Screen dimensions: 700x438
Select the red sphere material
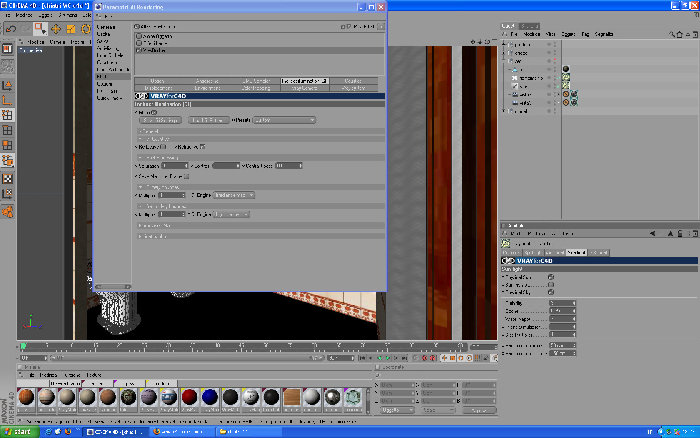[x=189, y=397]
